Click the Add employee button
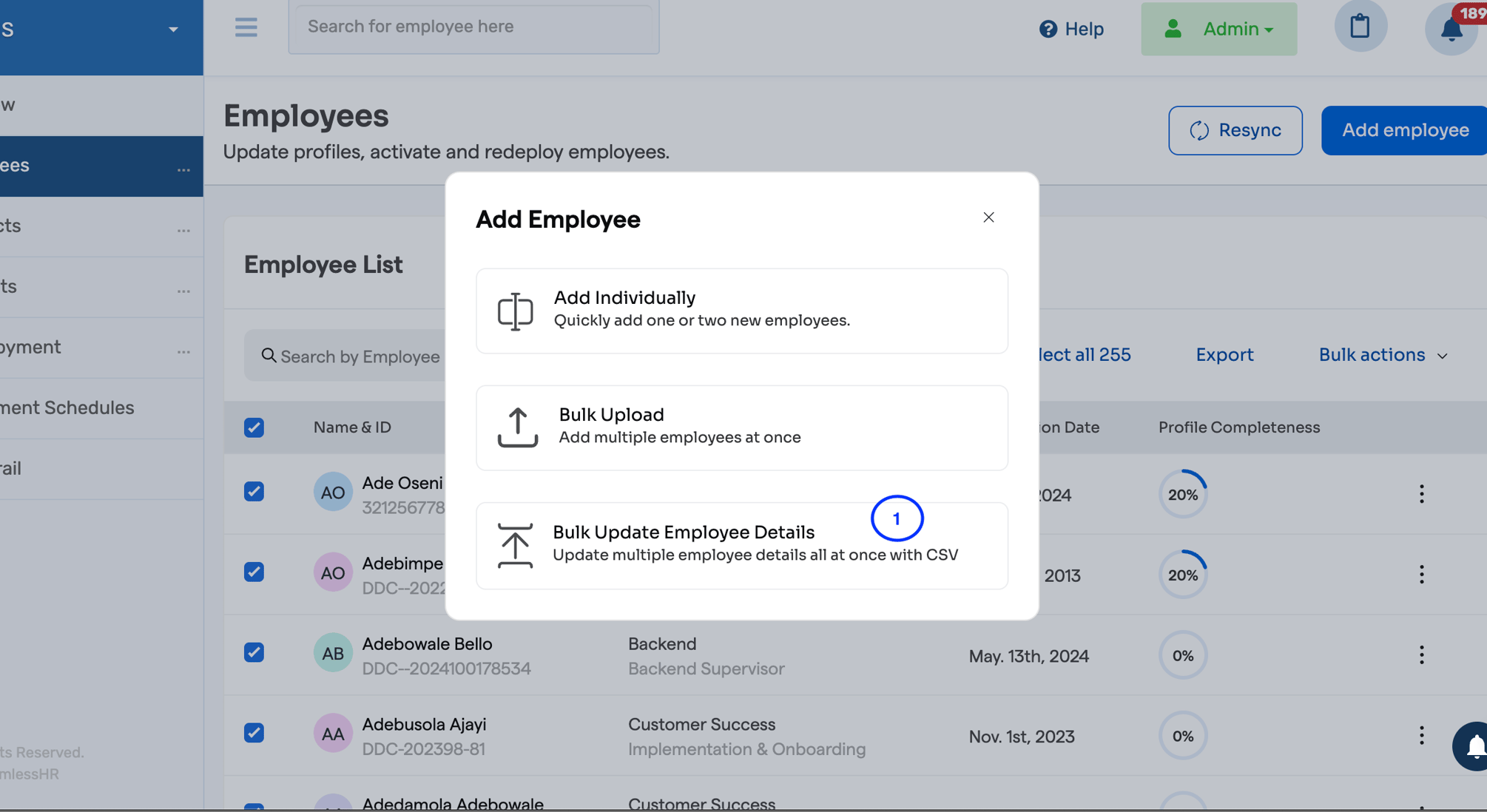Screen dimensions: 1487x812 pyautogui.click(x=1404, y=130)
